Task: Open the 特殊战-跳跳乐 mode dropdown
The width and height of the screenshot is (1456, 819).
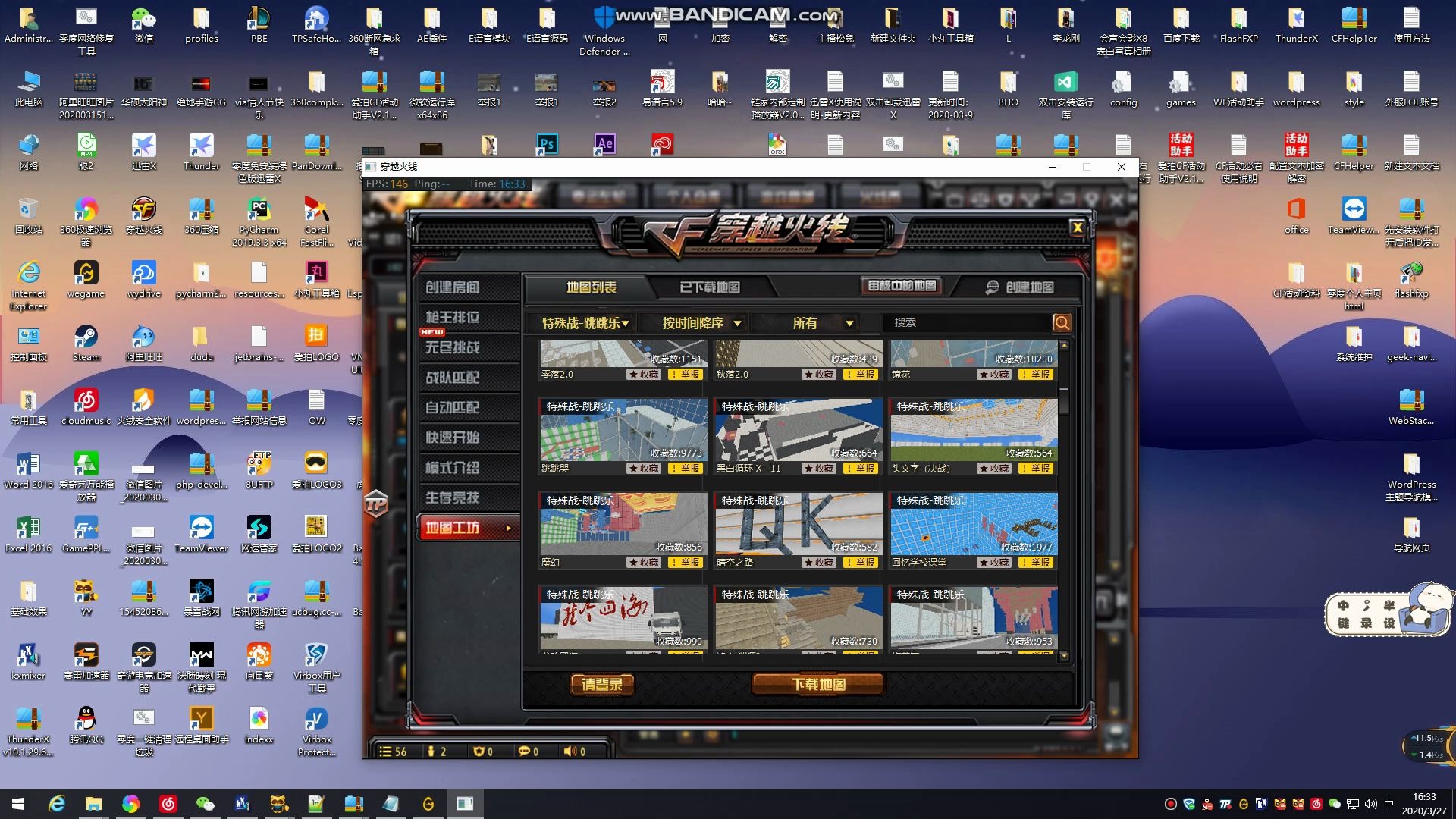Action: tap(585, 324)
